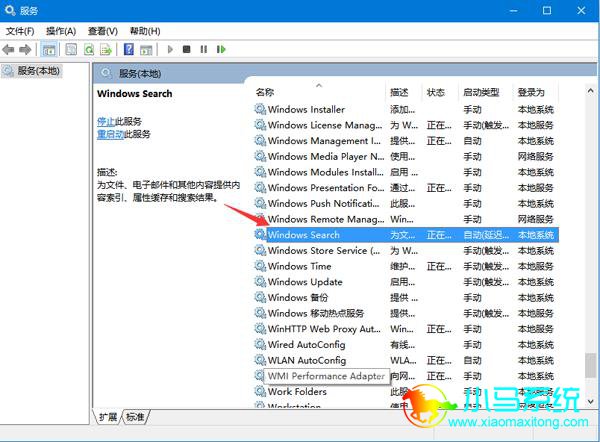Viewport: 600px width, 442px height.
Task: Switch to the 扩展 tab
Action: (108, 417)
